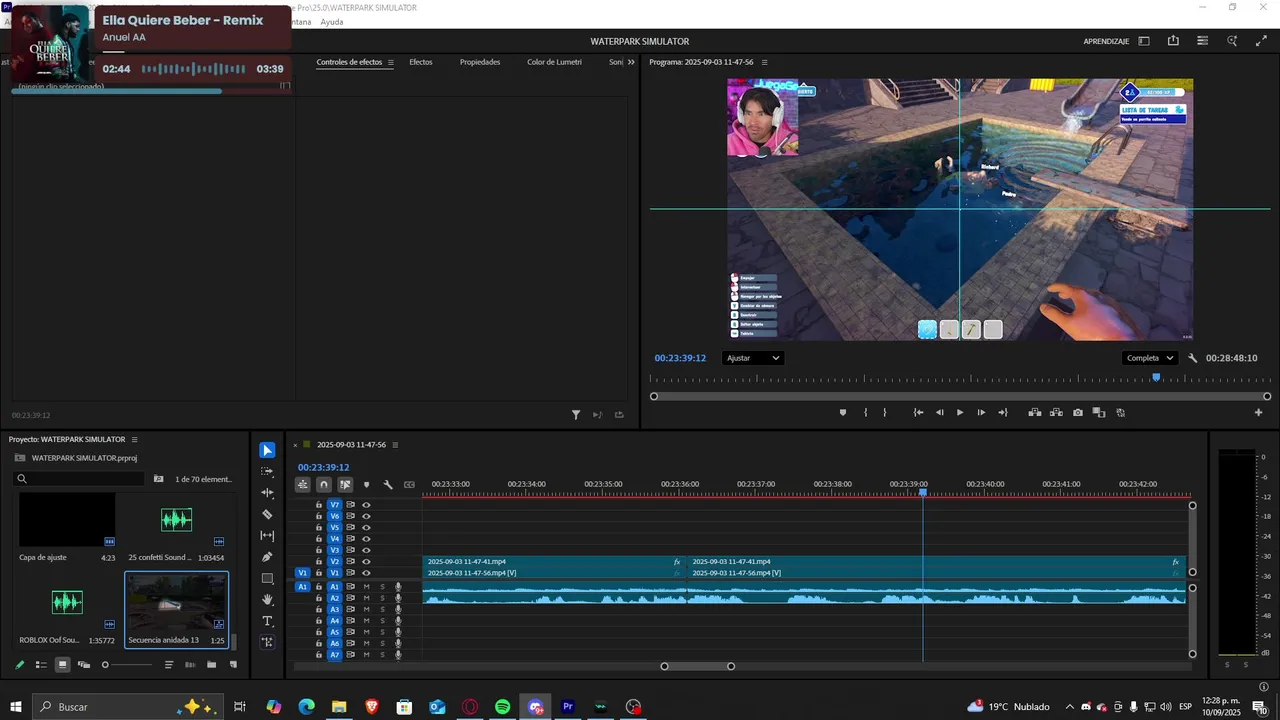Toggle linked selection in timeline
Image resolution: width=1280 pixels, height=720 pixels.
tap(345, 485)
